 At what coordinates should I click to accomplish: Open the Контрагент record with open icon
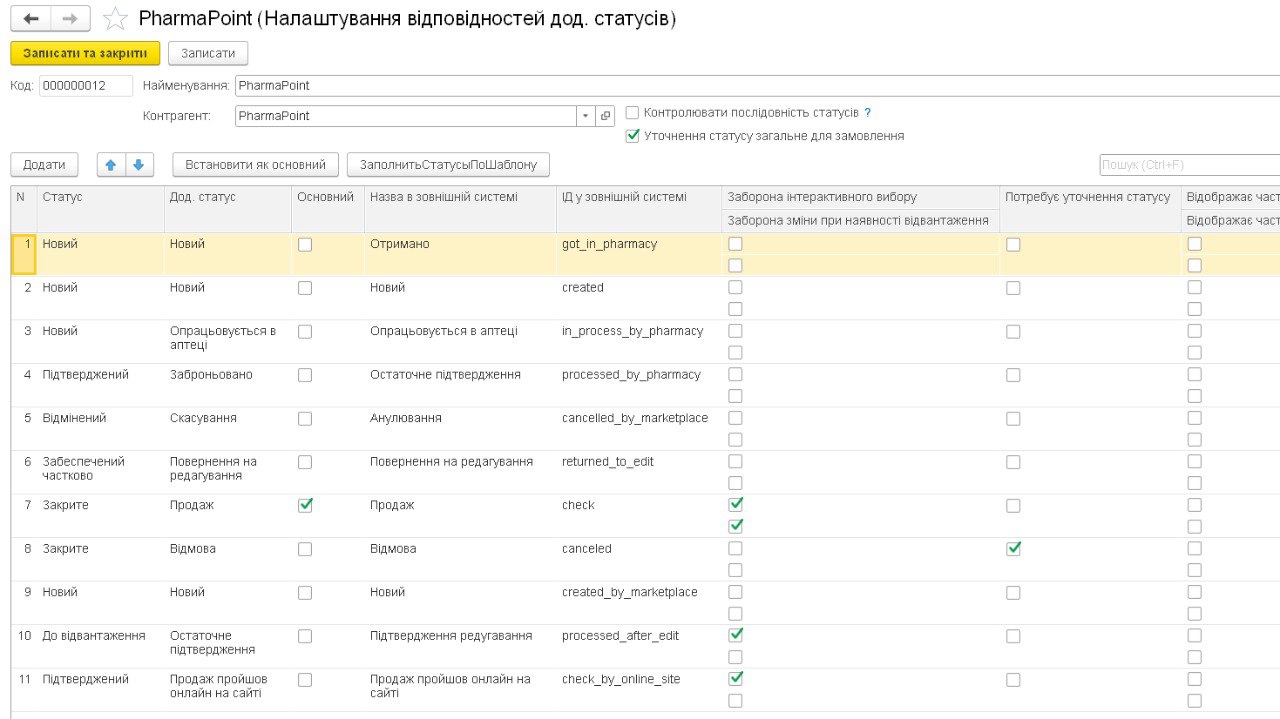(605, 116)
